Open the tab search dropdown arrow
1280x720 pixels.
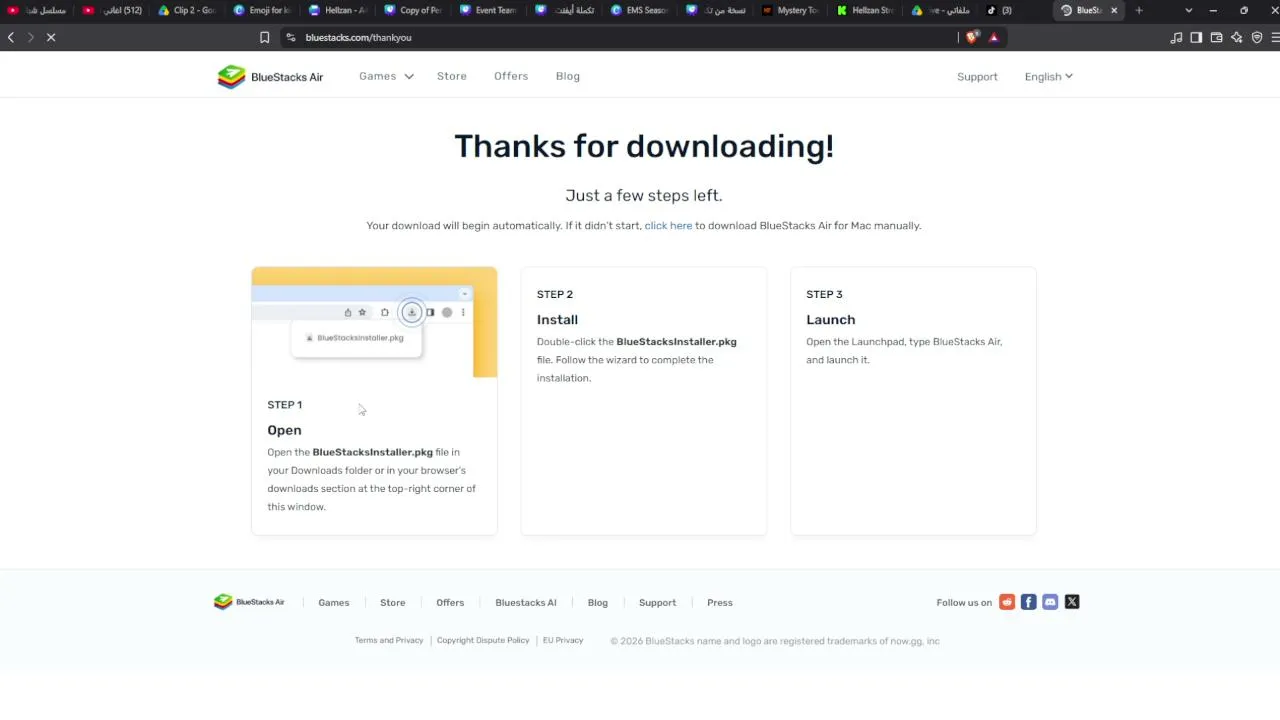(1188, 10)
